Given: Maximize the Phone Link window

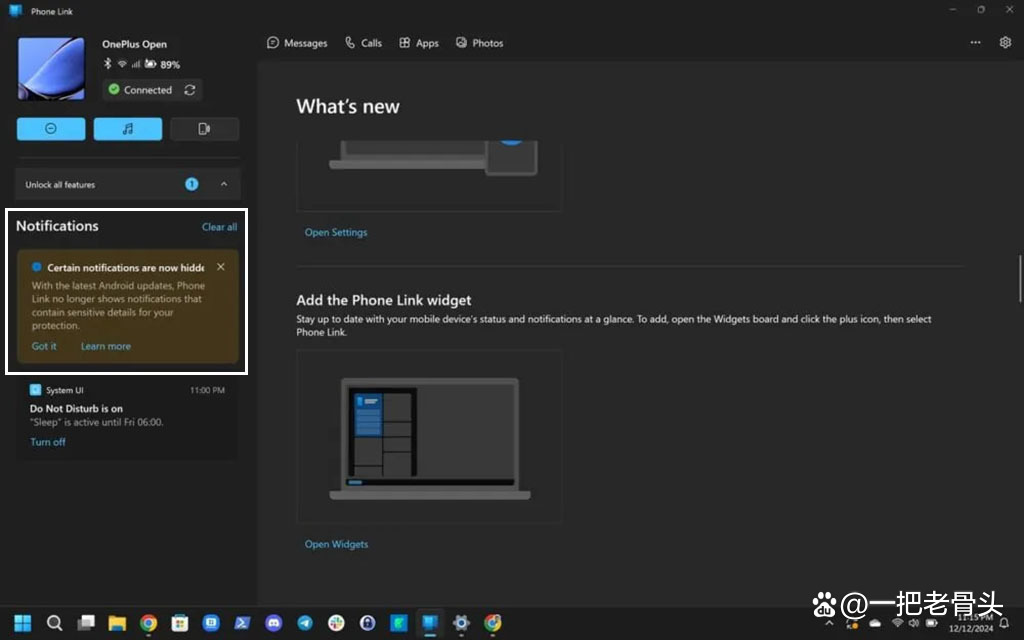Looking at the screenshot, I should click(981, 10).
